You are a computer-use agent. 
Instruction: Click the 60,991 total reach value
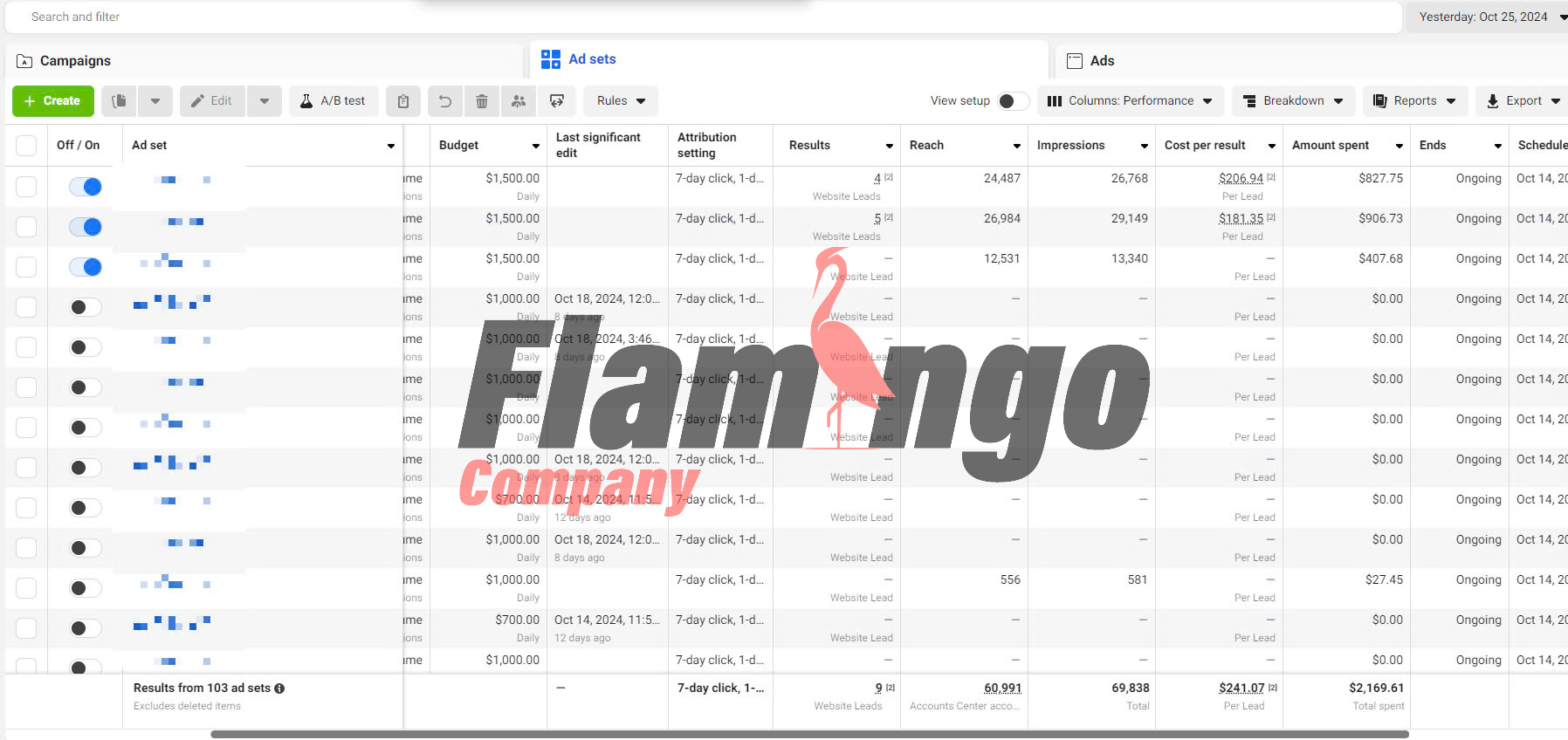point(1002,688)
